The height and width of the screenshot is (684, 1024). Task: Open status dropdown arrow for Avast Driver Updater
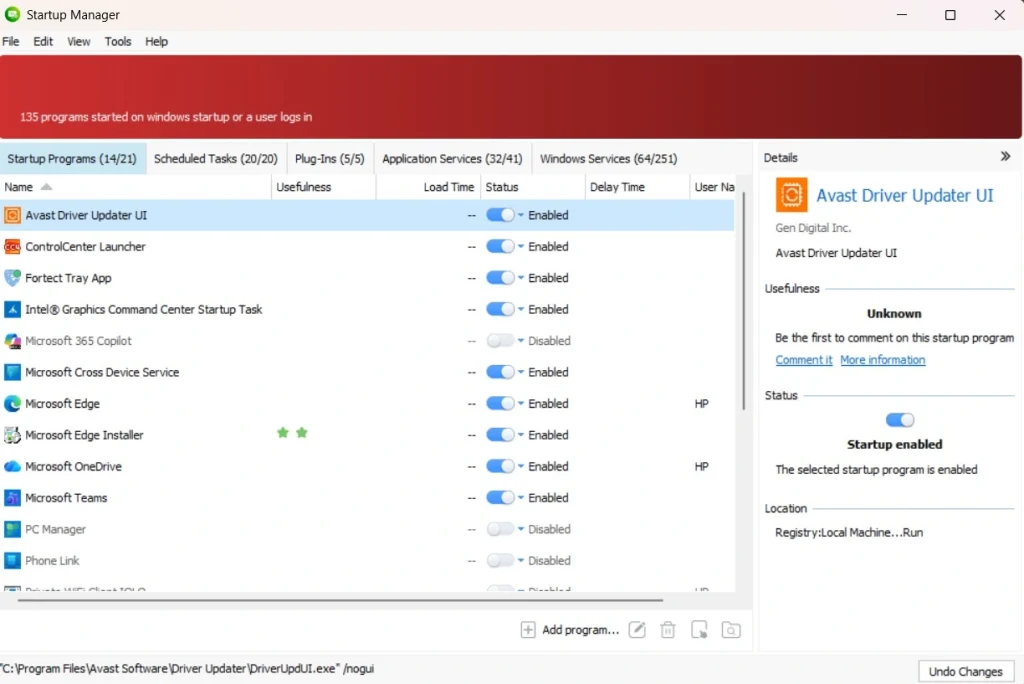520,215
